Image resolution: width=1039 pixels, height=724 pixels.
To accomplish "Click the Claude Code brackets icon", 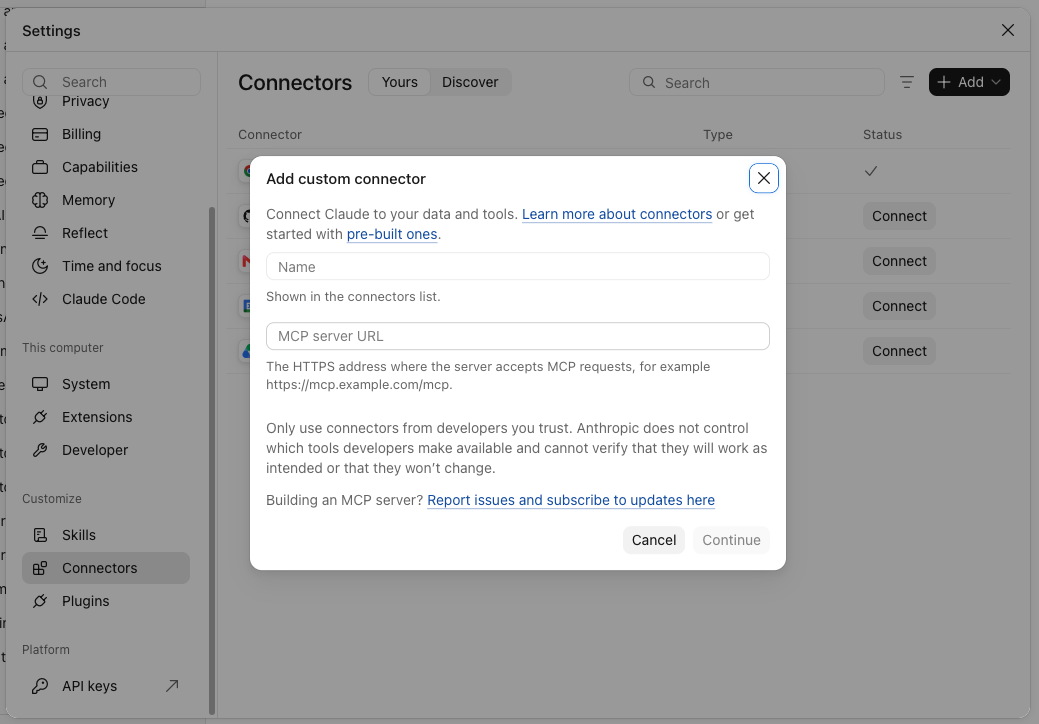I will coord(40,299).
